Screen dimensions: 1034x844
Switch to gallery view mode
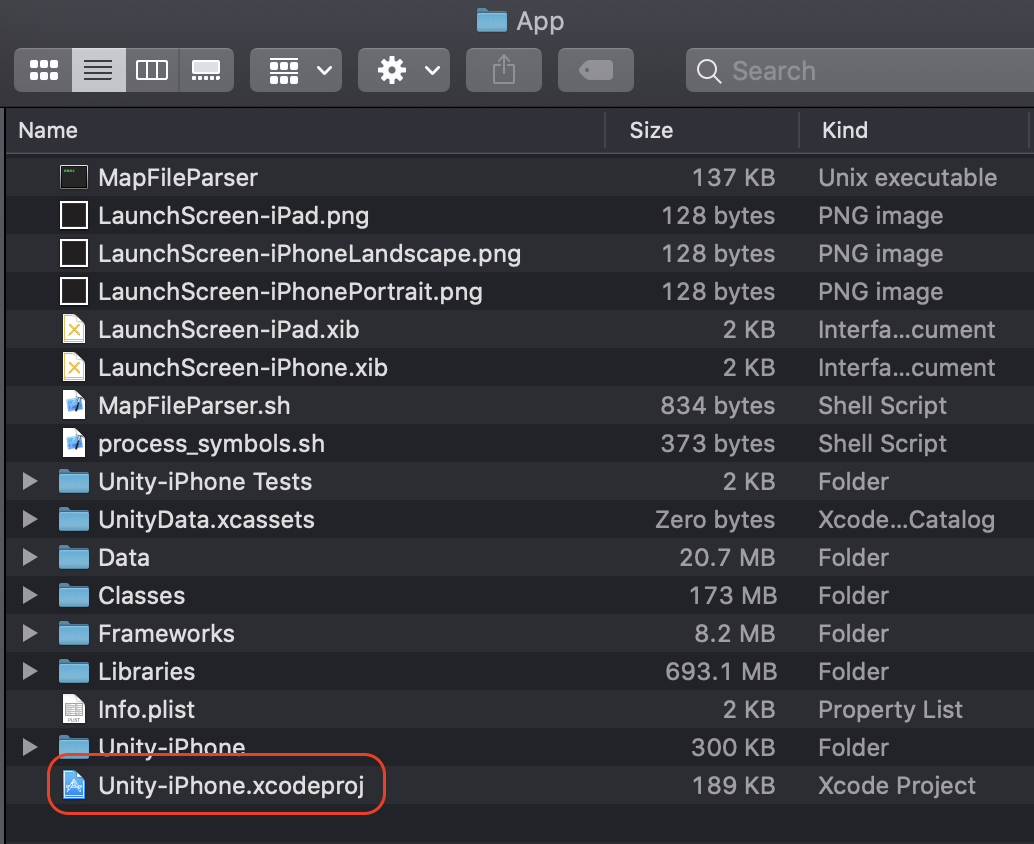pyautogui.click(x=206, y=70)
